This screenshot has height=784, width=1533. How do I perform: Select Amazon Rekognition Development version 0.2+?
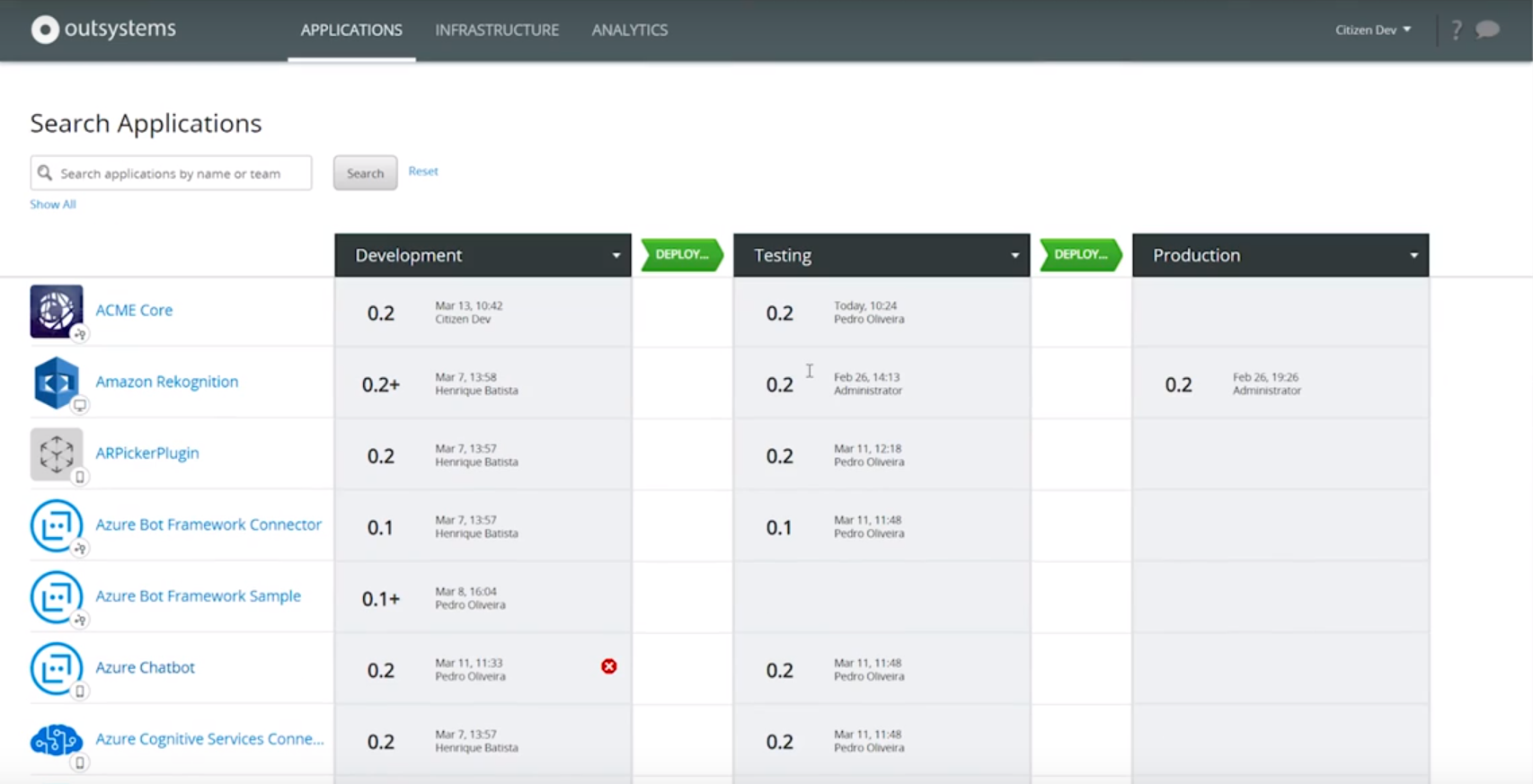381,384
